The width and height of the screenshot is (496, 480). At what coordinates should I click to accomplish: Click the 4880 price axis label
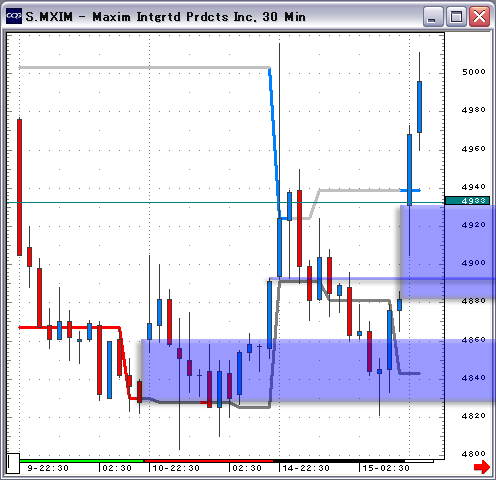474,301
